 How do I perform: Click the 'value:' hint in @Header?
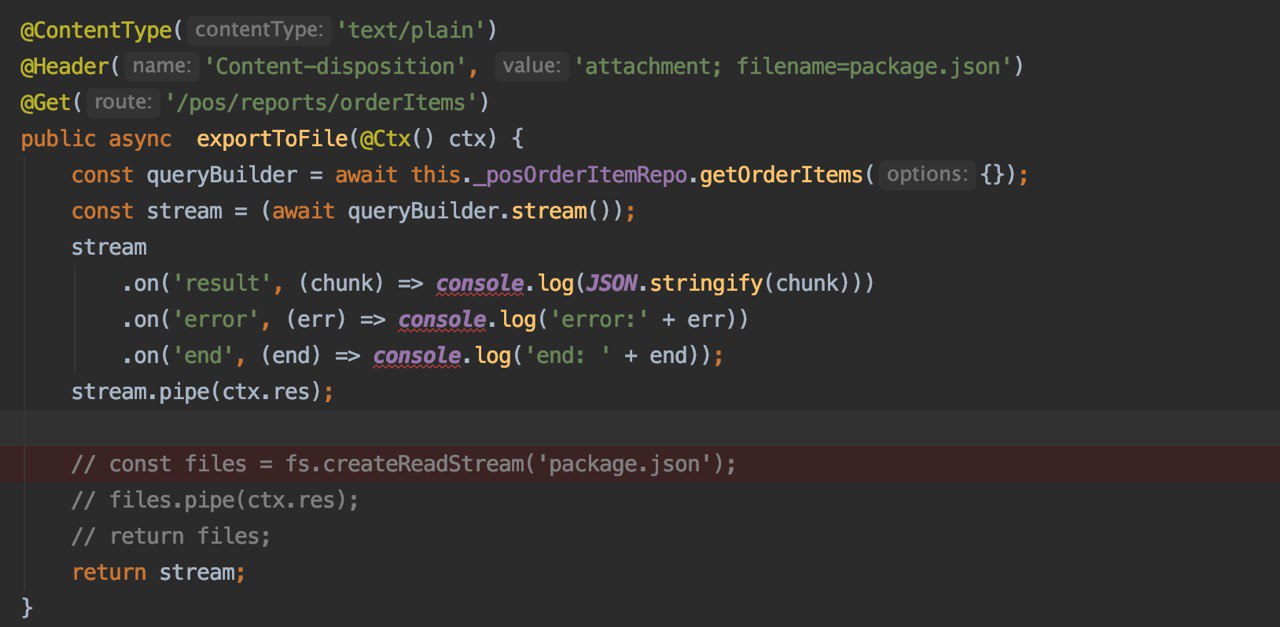[530, 66]
